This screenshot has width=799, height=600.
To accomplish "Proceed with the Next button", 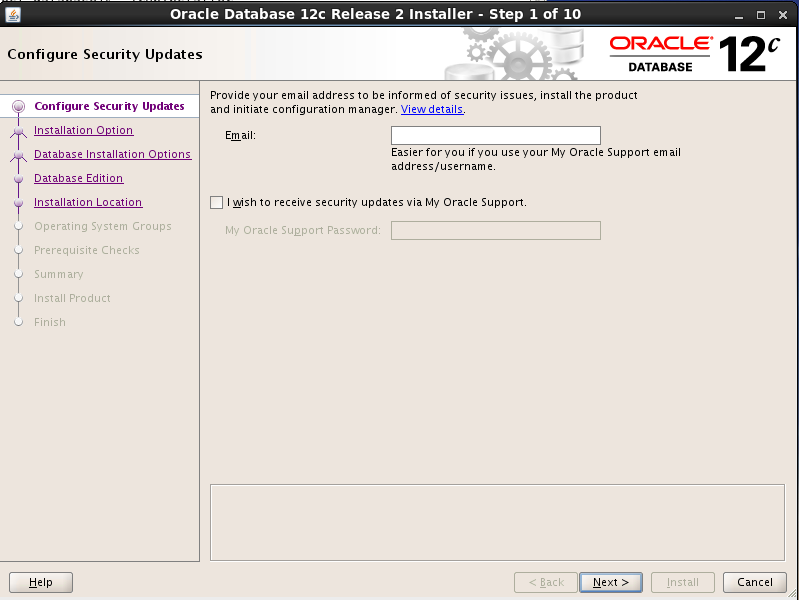I will 610,582.
